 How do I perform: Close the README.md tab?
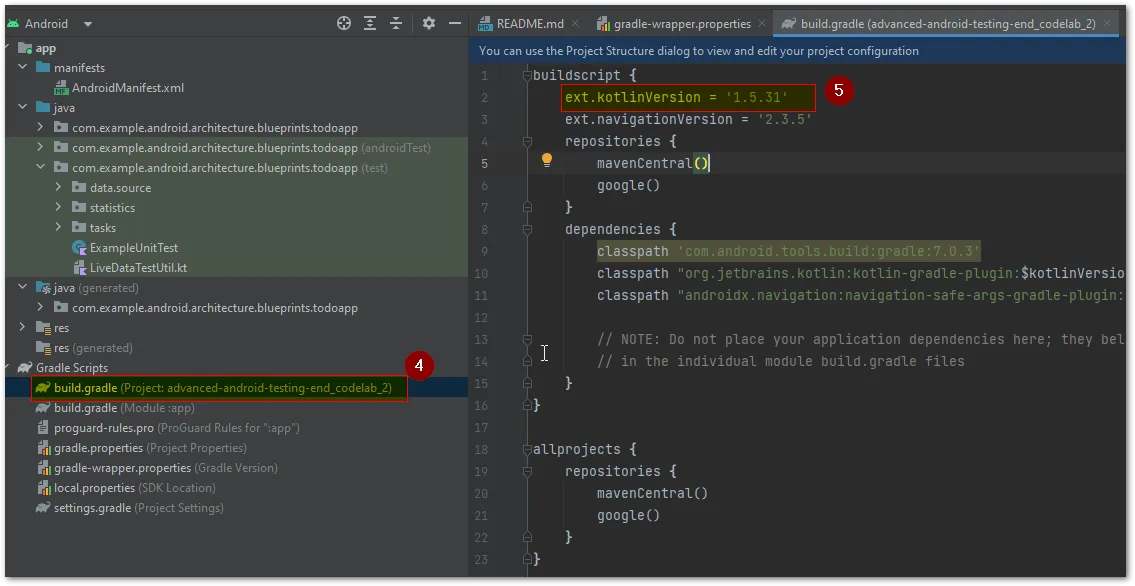575,24
